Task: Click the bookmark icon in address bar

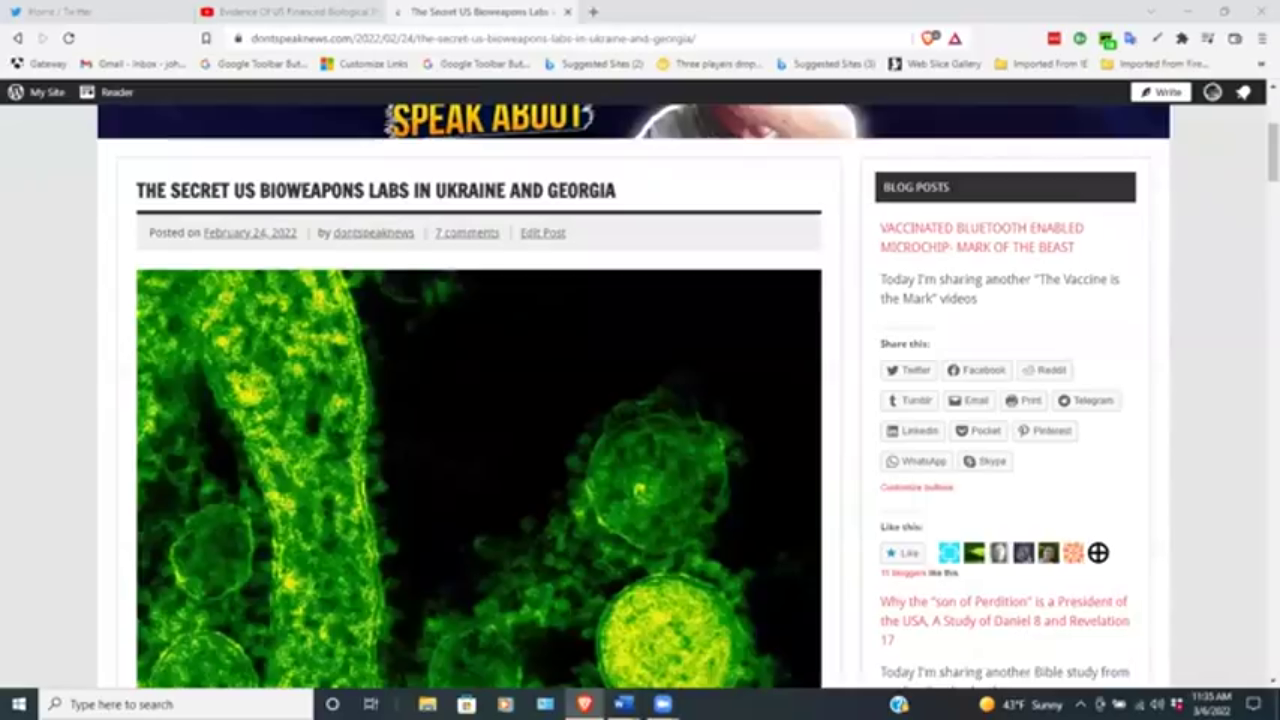Action: coord(206,38)
